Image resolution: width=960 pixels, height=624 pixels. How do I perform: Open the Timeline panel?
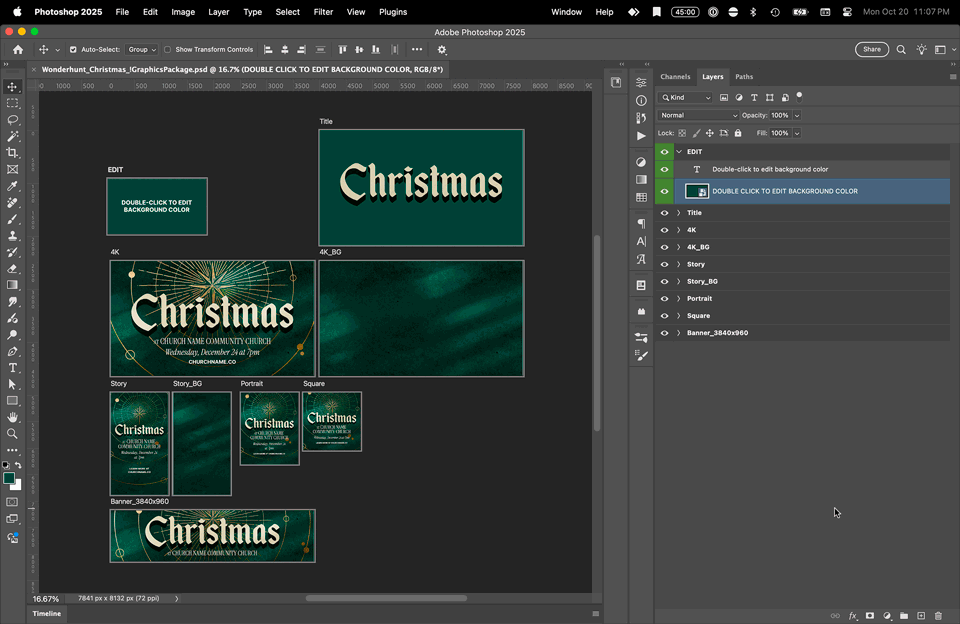(x=46, y=614)
